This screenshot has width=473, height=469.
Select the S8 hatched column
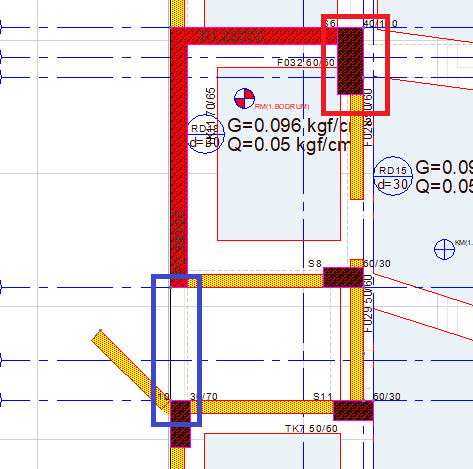343,277
